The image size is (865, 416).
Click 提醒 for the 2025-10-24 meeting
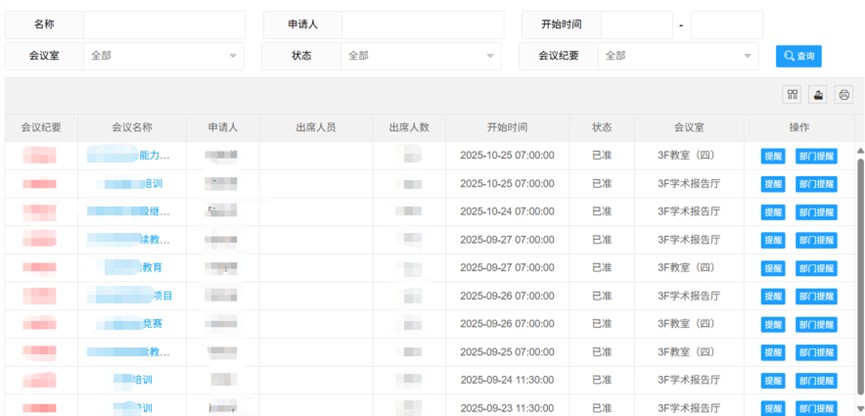(x=773, y=212)
